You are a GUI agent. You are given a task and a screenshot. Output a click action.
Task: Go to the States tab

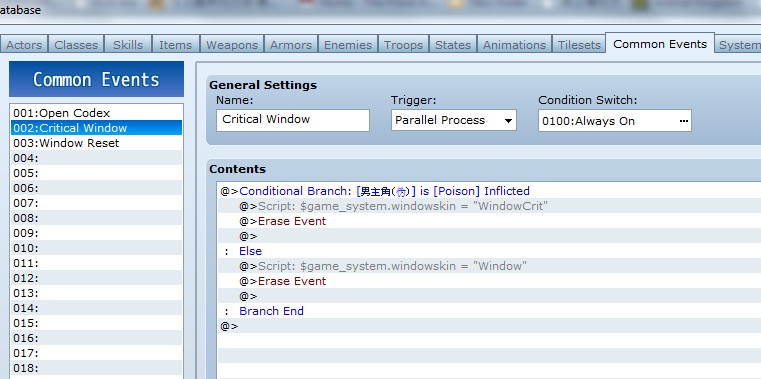(453, 45)
